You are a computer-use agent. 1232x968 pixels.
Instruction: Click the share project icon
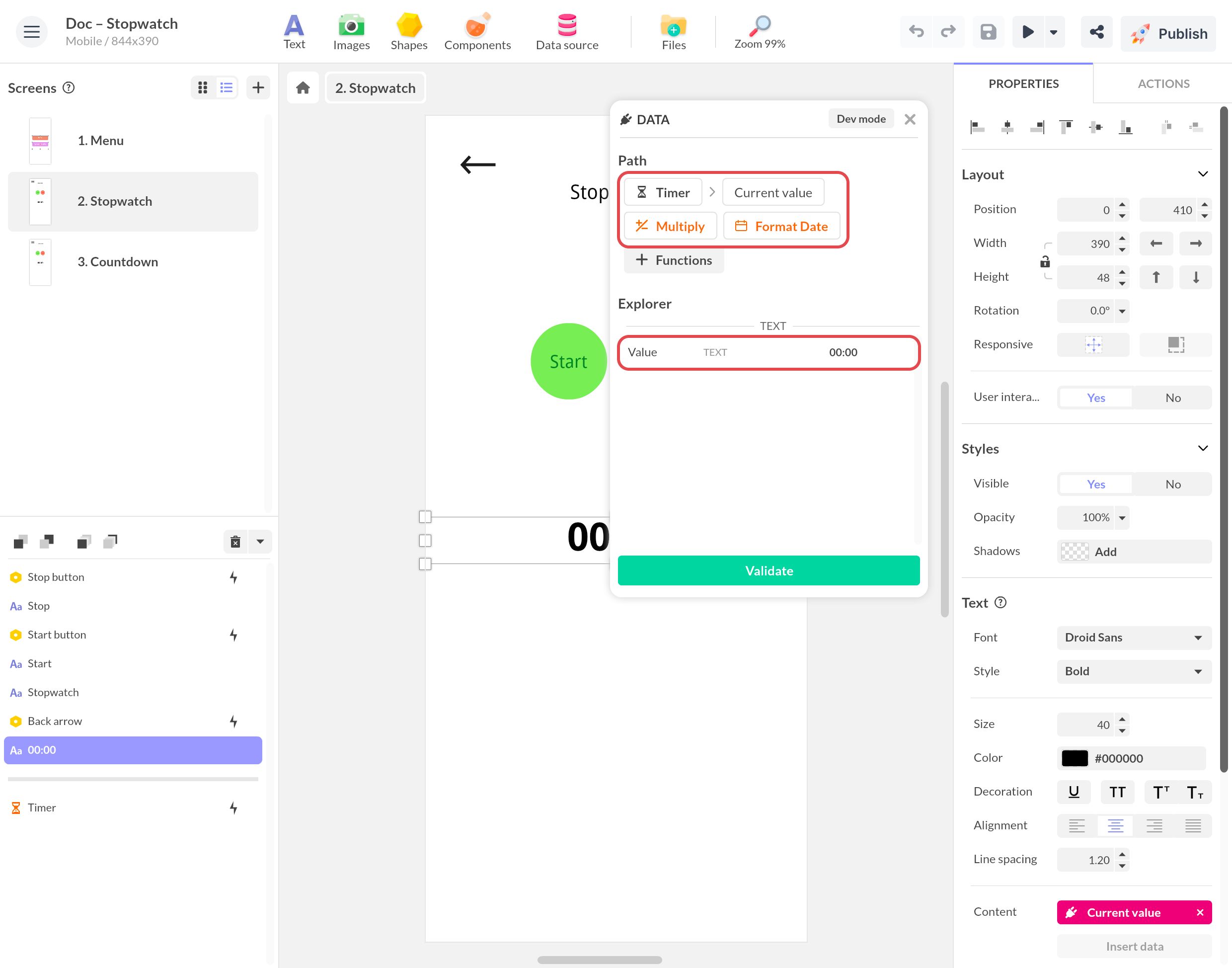1096,32
